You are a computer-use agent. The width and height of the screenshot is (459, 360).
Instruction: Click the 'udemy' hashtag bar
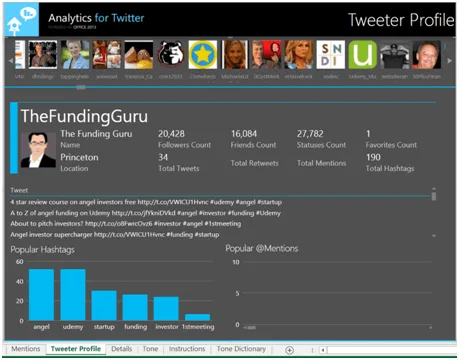pos(73,295)
